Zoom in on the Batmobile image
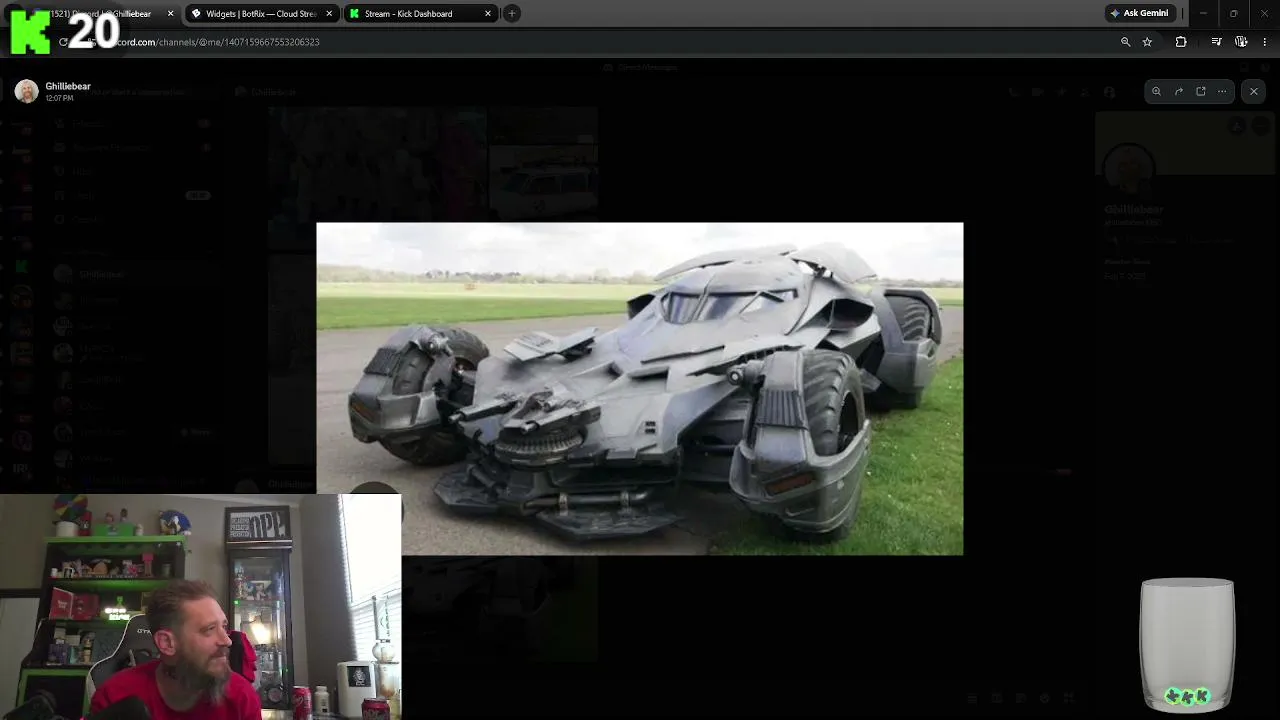 pos(1156,91)
